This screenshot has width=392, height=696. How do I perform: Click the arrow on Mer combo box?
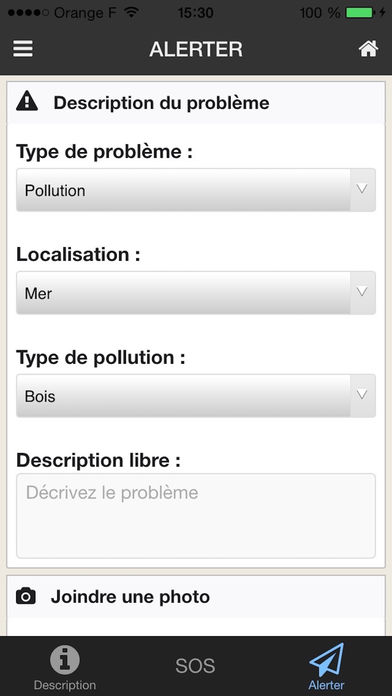pos(363,293)
